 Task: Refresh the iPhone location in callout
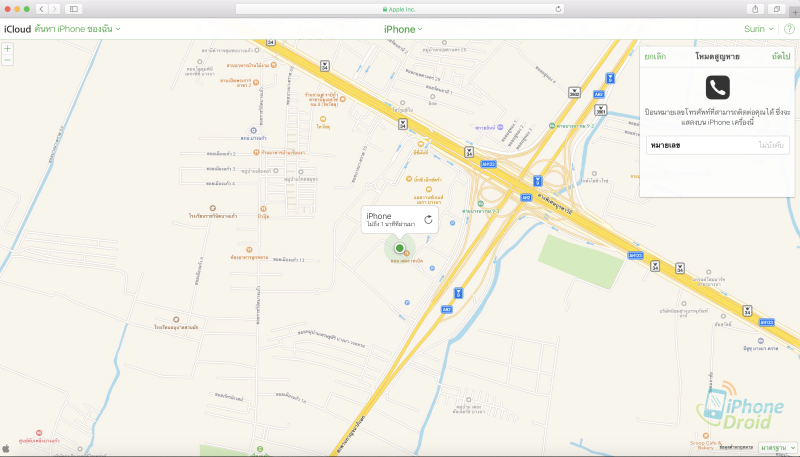click(x=429, y=219)
